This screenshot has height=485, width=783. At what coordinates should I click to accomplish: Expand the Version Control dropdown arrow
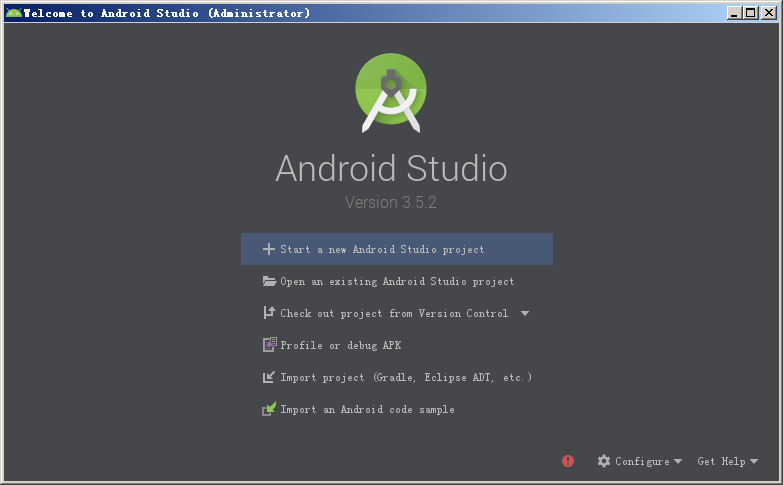coord(525,314)
